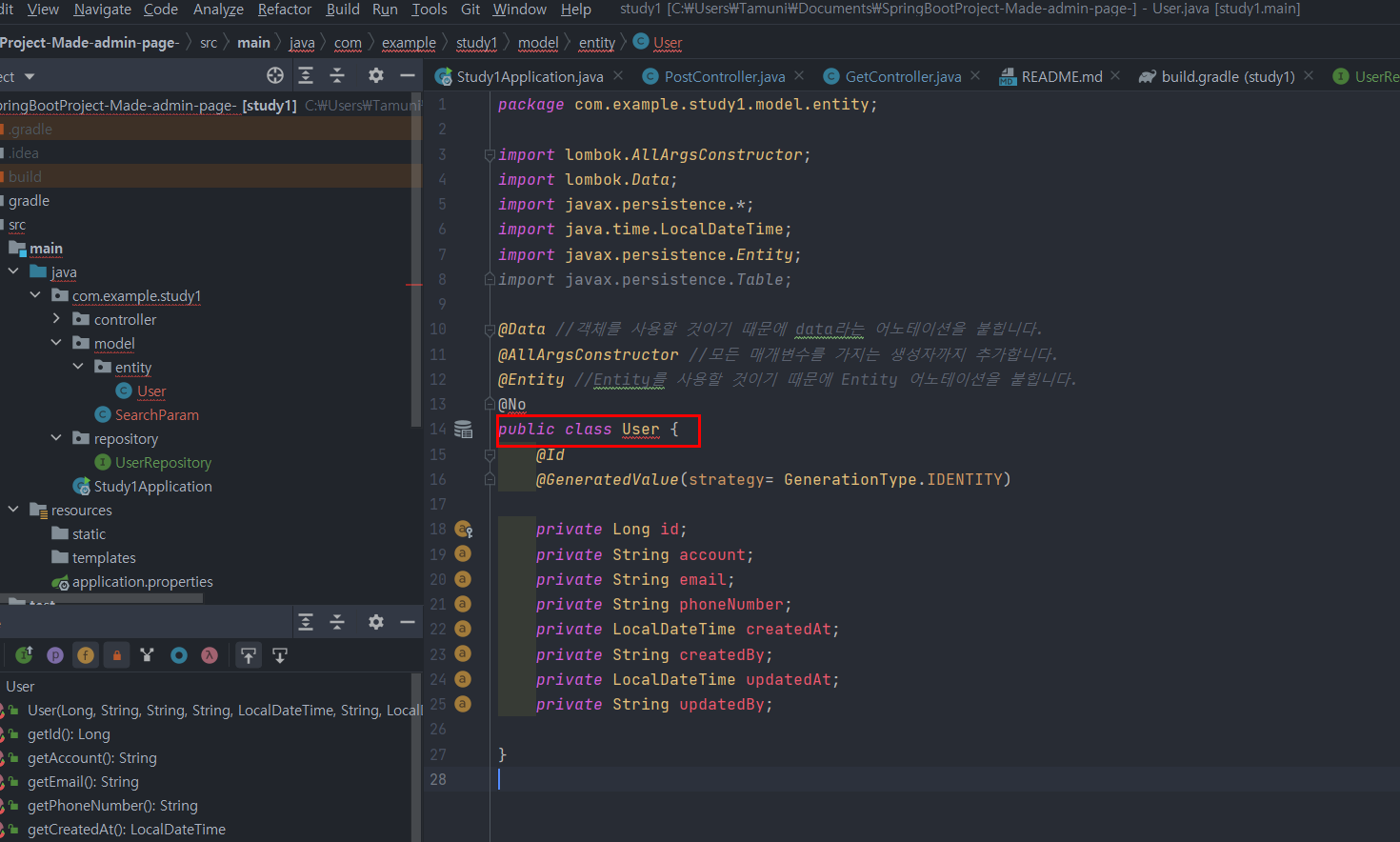Image resolution: width=1400 pixels, height=842 pixels.
Task: Collapse the entity package node
Action: (78, 367)
